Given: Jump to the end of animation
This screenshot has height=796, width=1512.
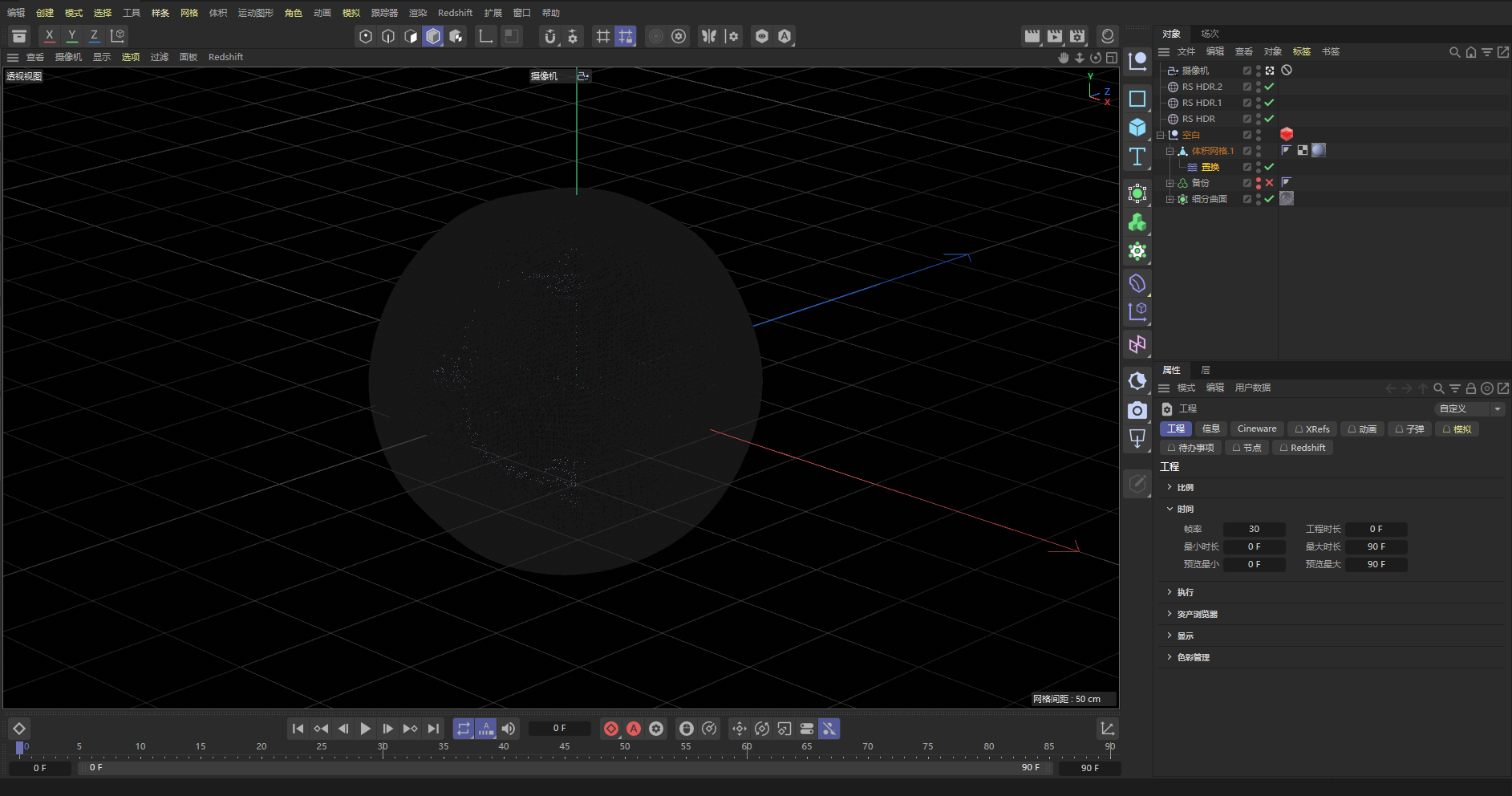Looking at the screenshot, I should click(x=434, y=729).
